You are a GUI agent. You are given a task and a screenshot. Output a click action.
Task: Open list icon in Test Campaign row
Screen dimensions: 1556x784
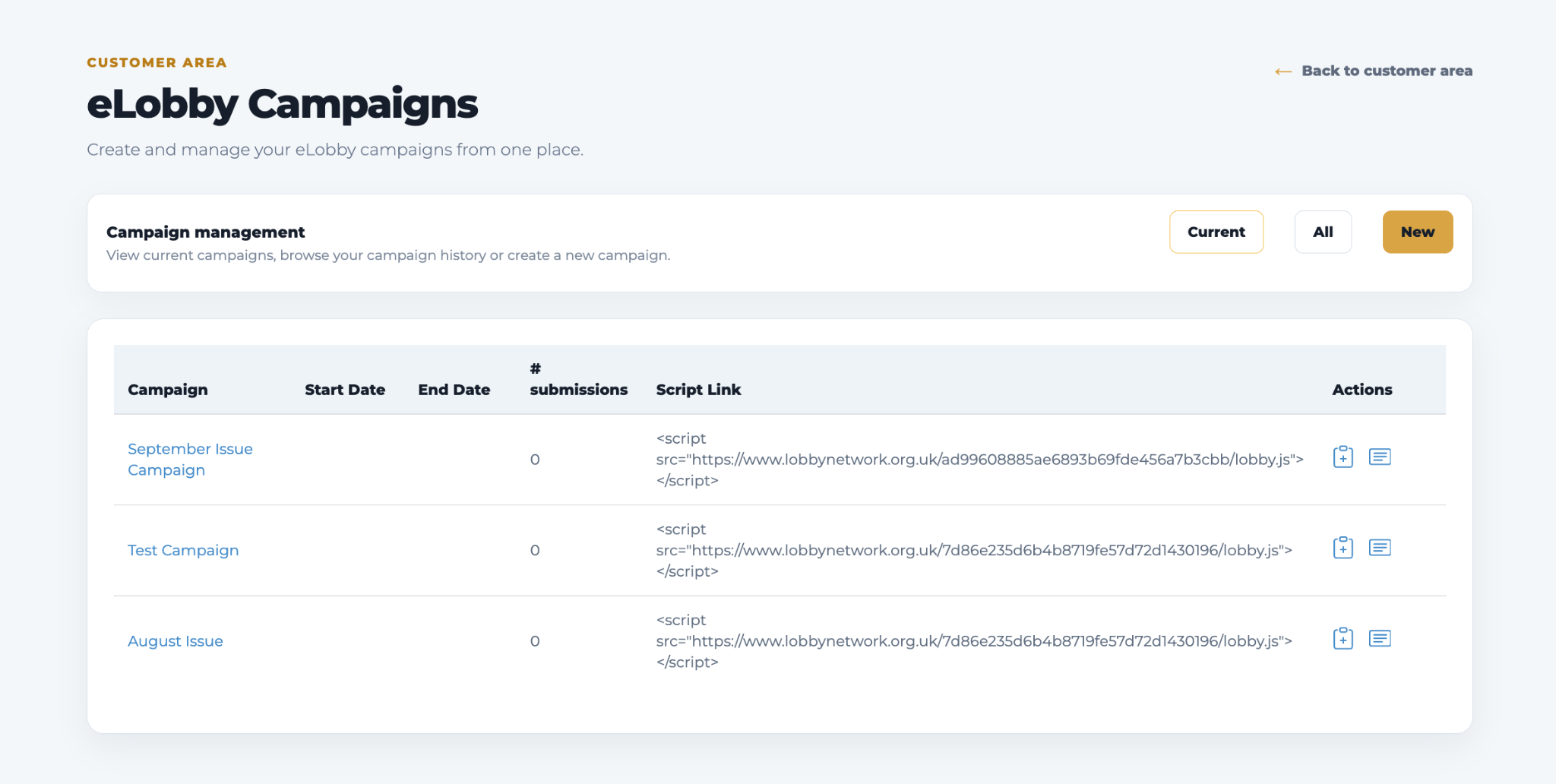click(x=1380, y=548)
